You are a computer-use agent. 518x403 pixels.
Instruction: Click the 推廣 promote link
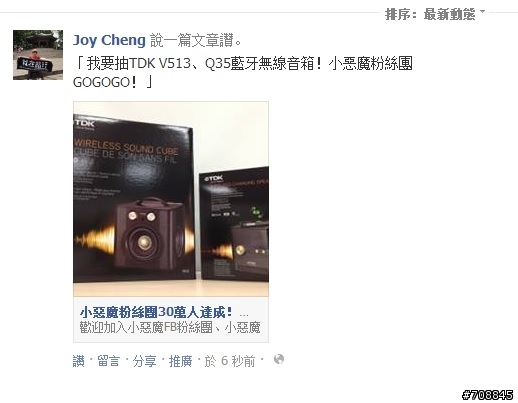pyautogui.click(x=180, y=361)
